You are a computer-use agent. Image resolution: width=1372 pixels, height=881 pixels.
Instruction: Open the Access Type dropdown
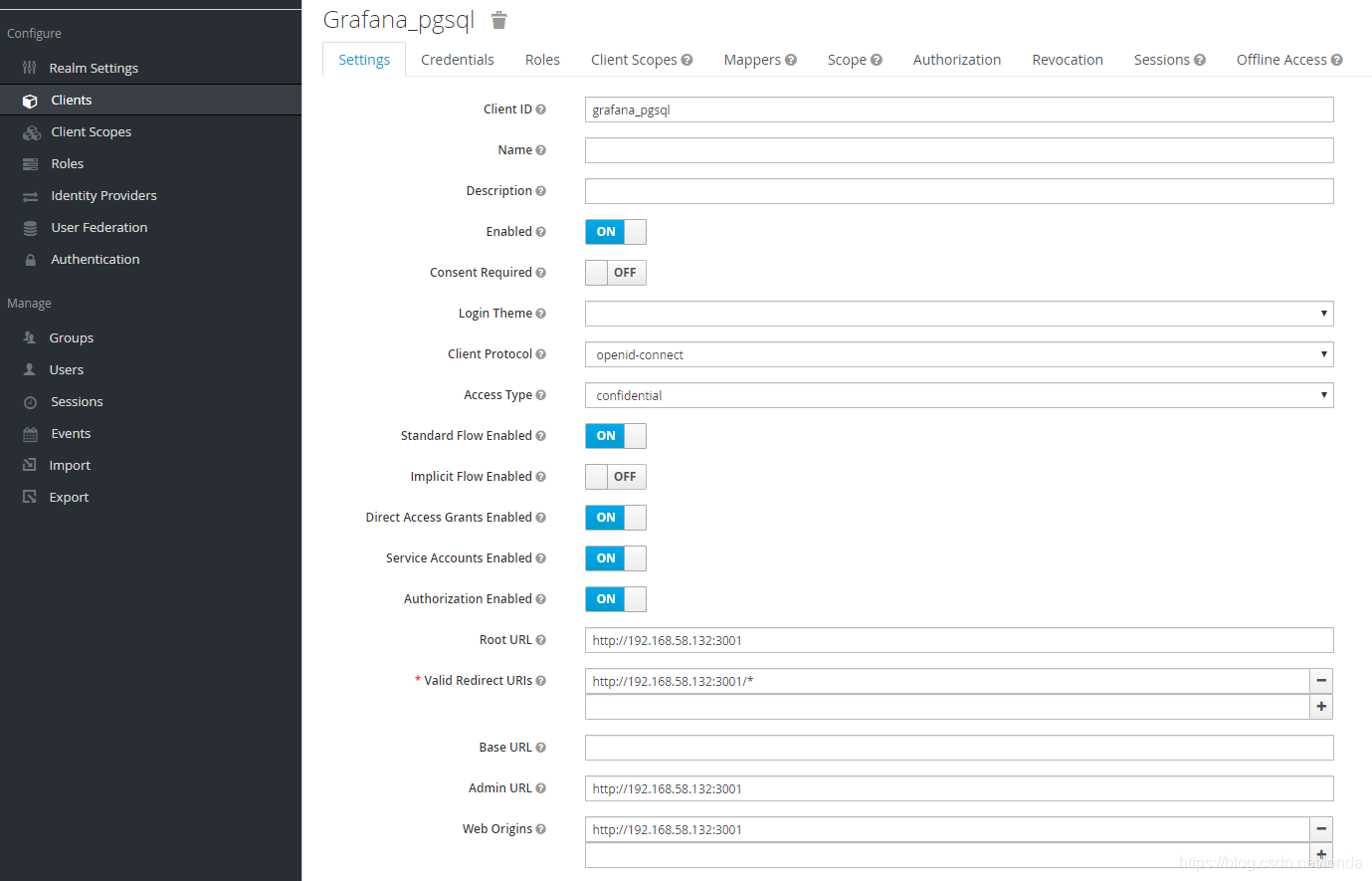[x=959, y=395]
